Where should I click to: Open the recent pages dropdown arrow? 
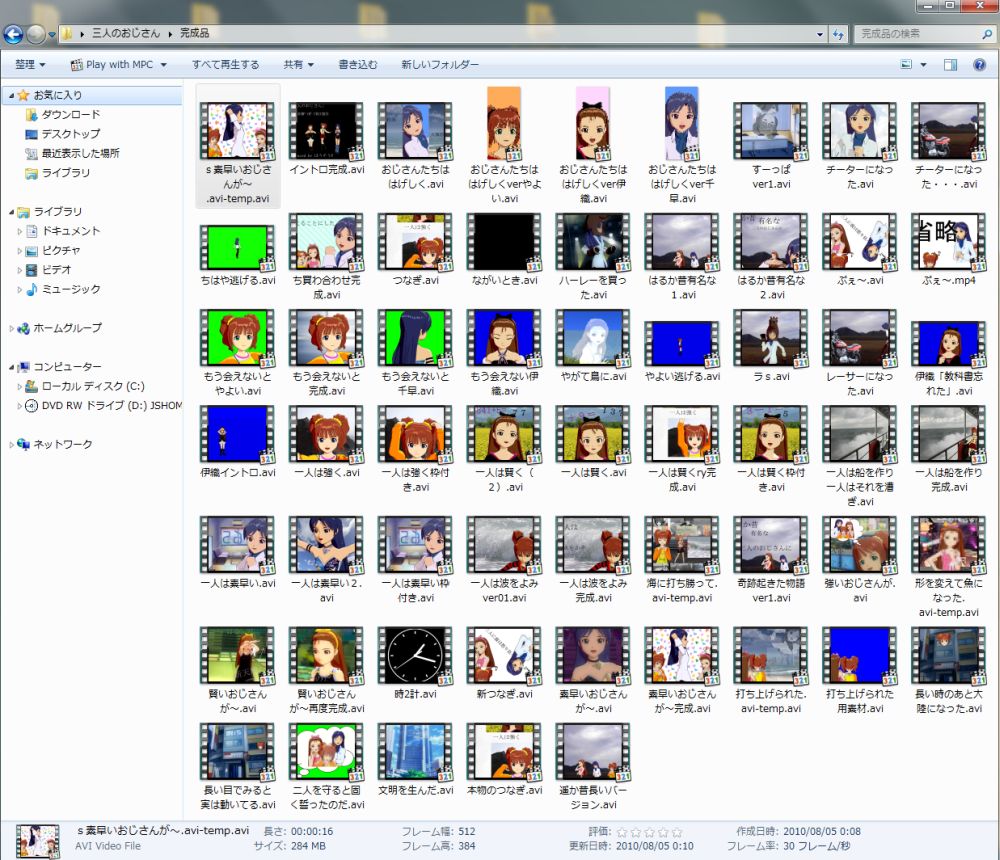point(52,34)
